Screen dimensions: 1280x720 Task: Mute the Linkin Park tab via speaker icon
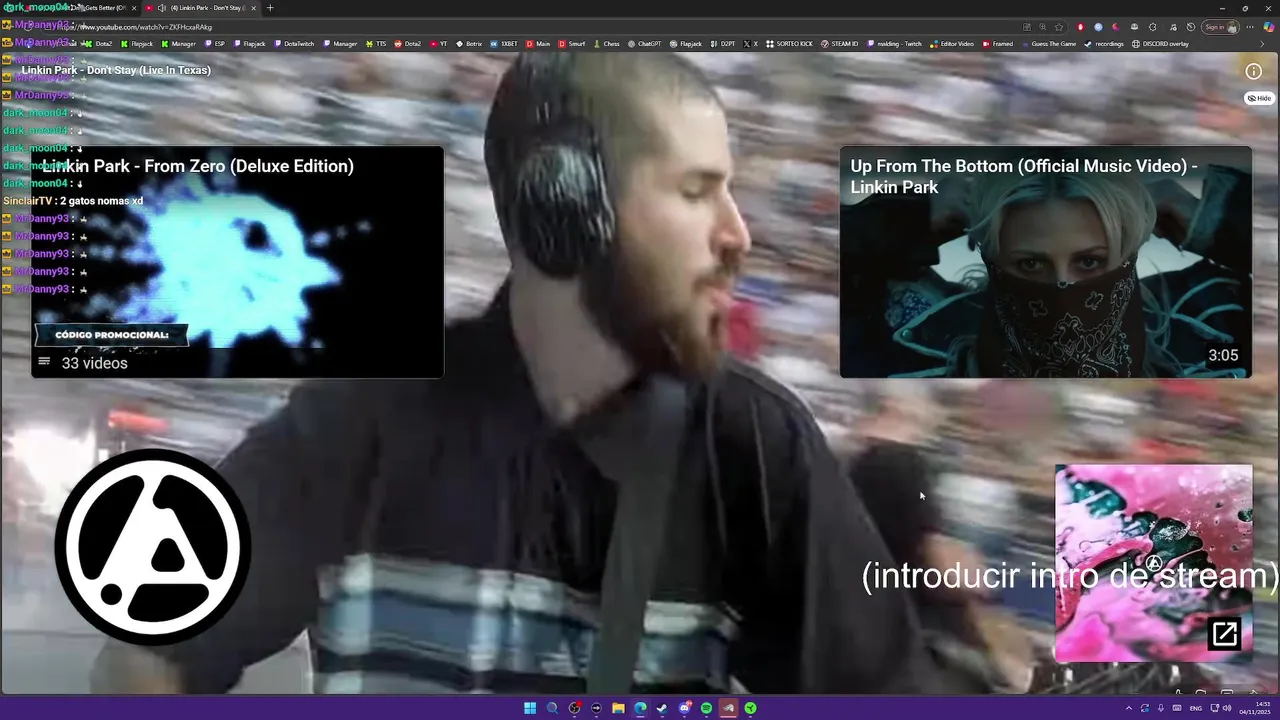161,8
